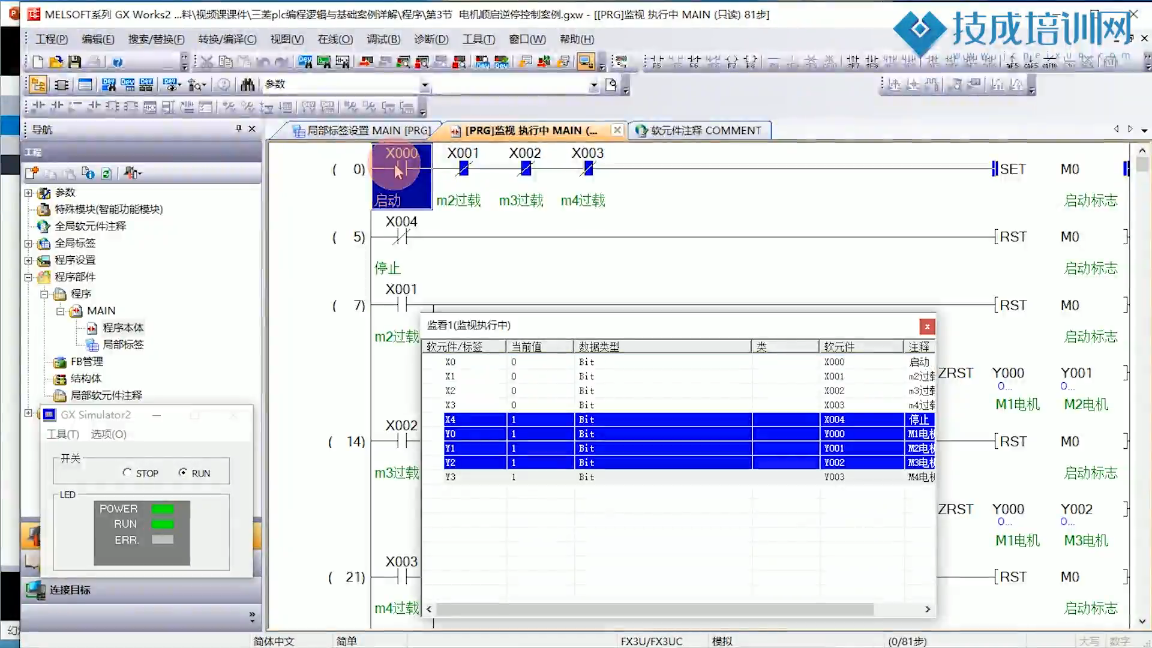Open the 调试(B) menu
Image resolution: width=1152 pixels, height=648 pixels.
click(x=384, y=39)
